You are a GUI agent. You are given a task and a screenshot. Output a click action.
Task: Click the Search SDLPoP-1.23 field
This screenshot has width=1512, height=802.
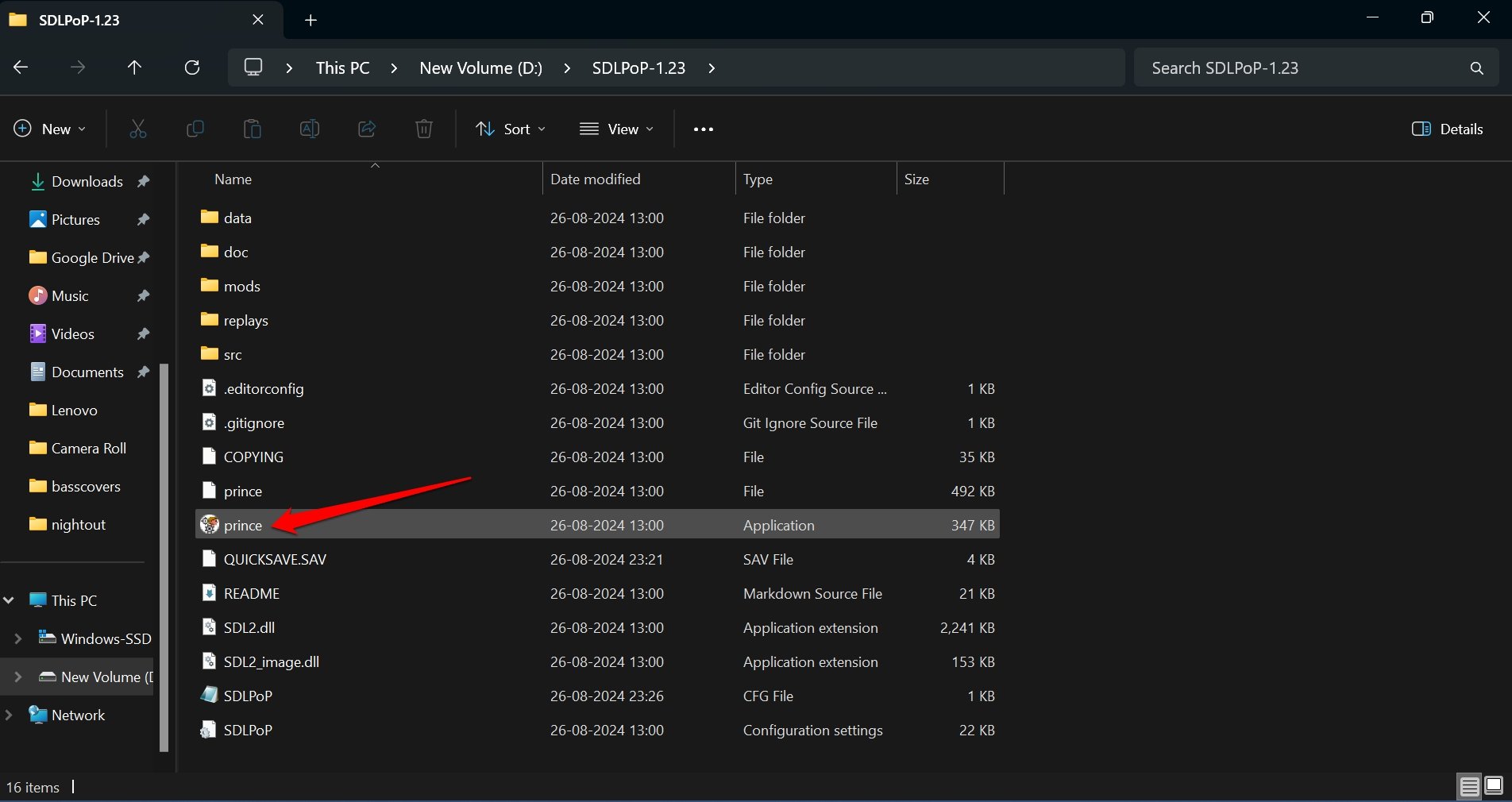coord(1316,67)
